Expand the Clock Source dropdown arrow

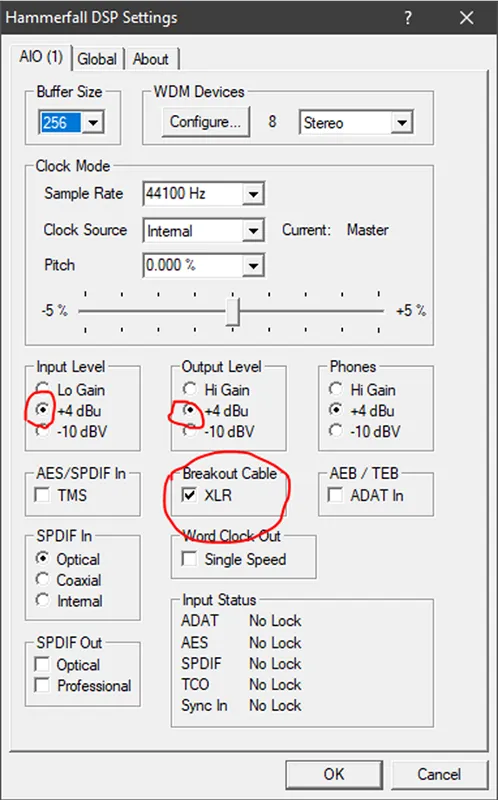click(253, 231)
